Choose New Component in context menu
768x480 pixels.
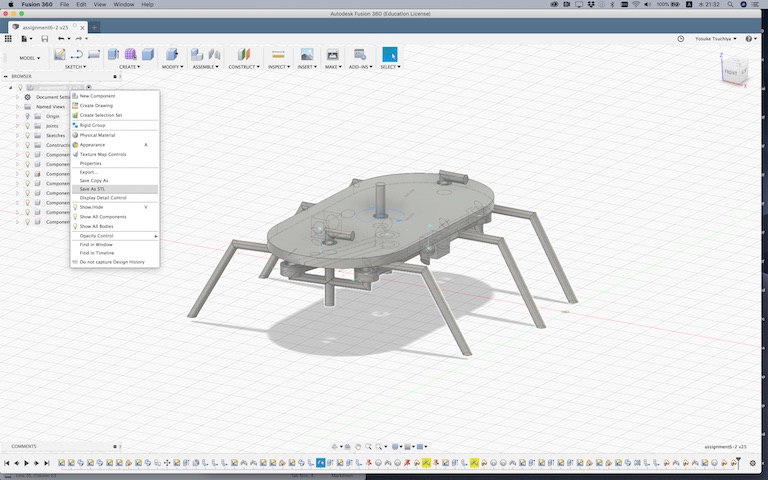coord(115,96)
